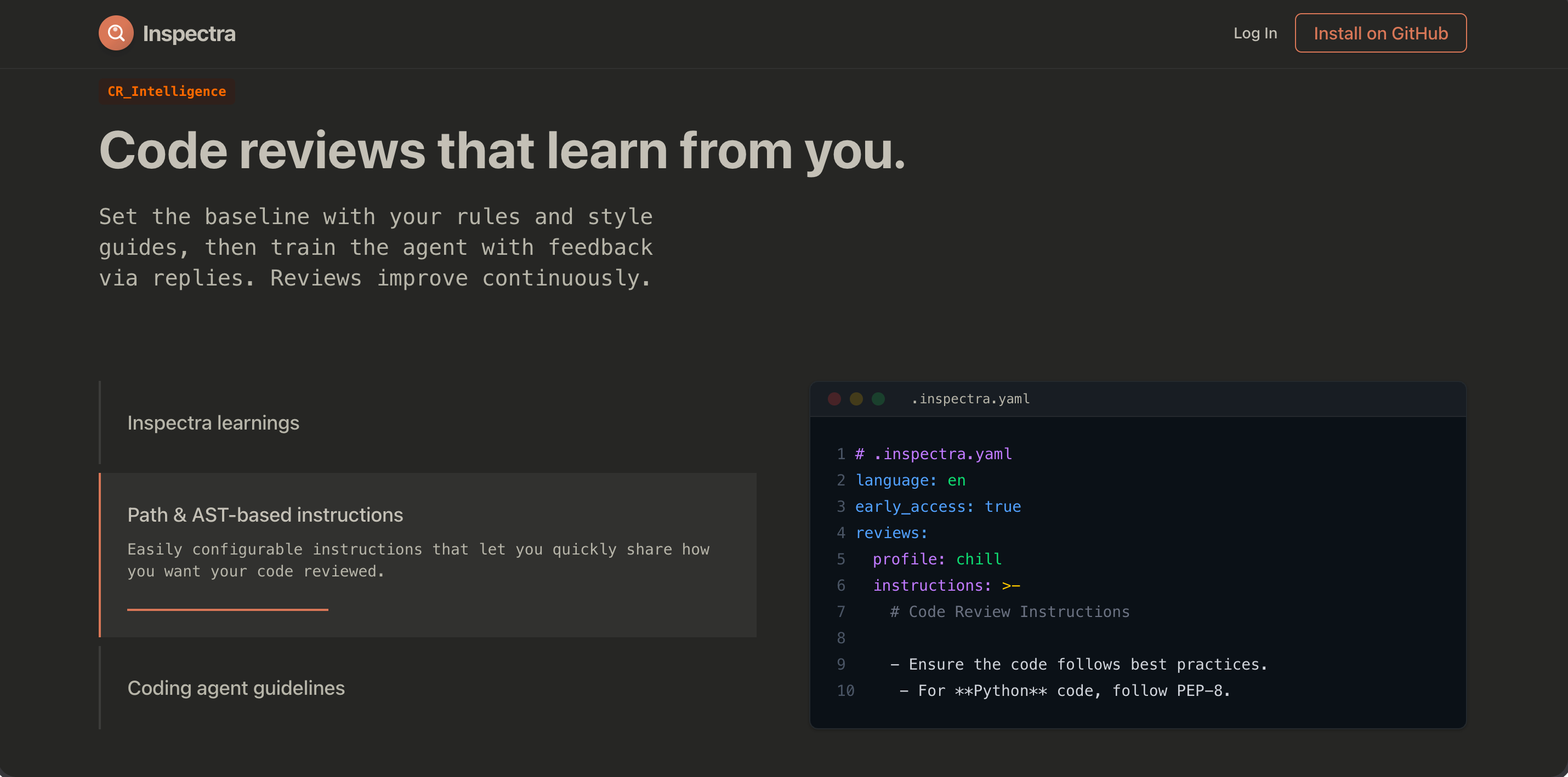Open the Log In link
Screen dimensions: 1568x777
pos(1254,33)
